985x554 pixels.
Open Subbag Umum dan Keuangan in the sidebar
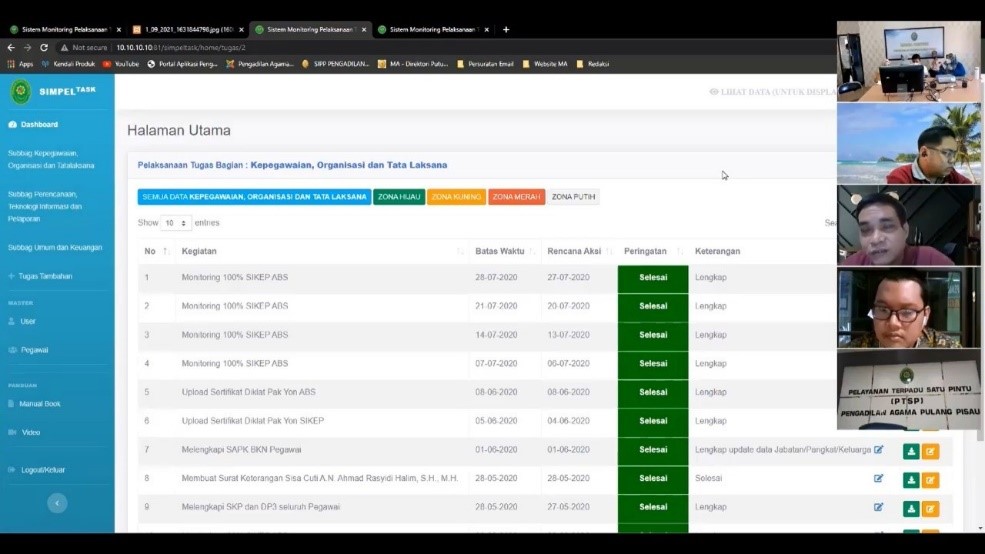55,247
